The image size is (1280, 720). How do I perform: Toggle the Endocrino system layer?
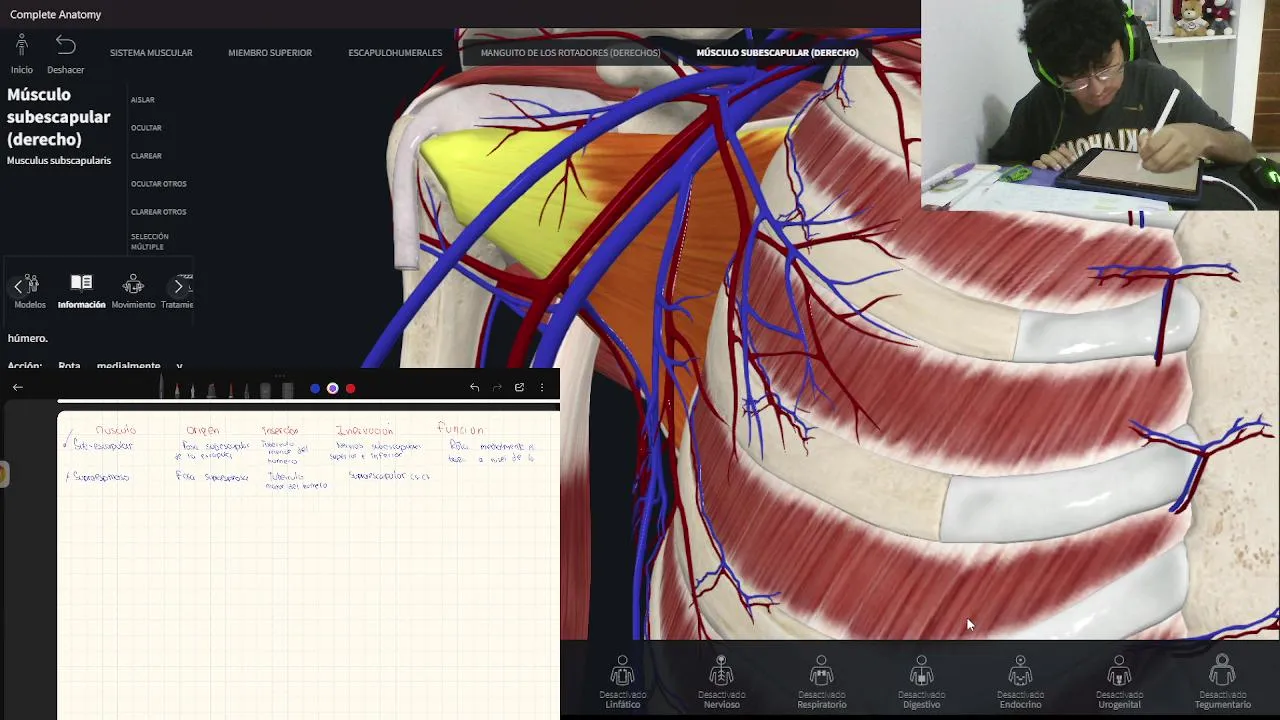point(1020,682)
